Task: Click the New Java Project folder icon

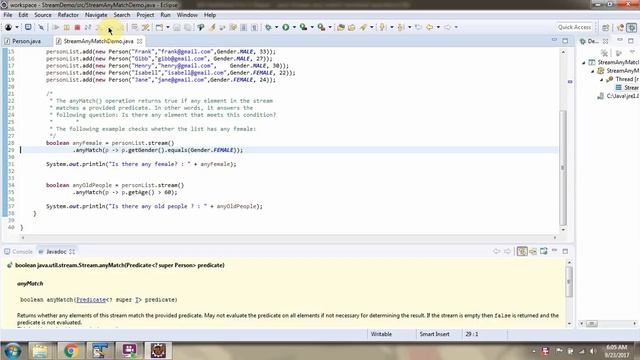Action: [x=341, y=27]
